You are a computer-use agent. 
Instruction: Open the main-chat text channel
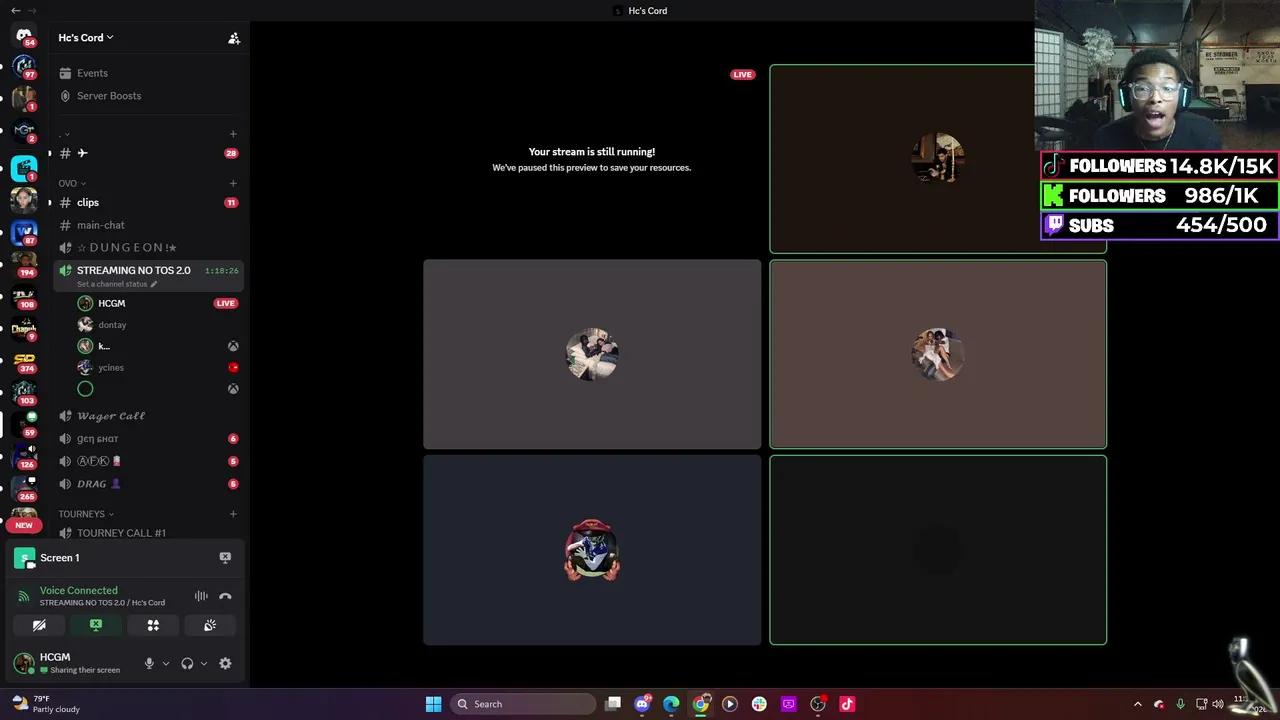coord(148,225)
